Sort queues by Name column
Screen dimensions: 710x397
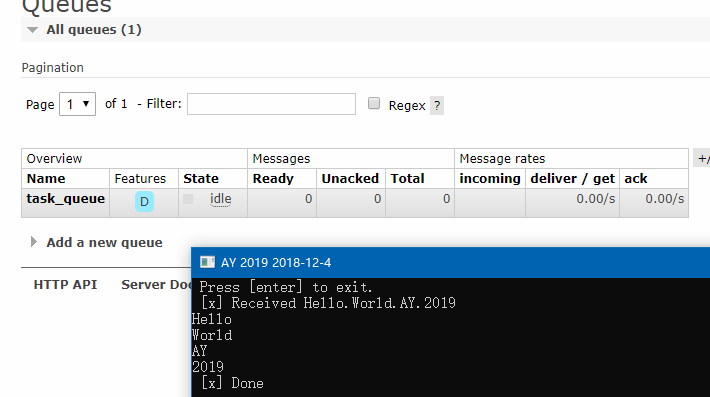coord(46,179)
